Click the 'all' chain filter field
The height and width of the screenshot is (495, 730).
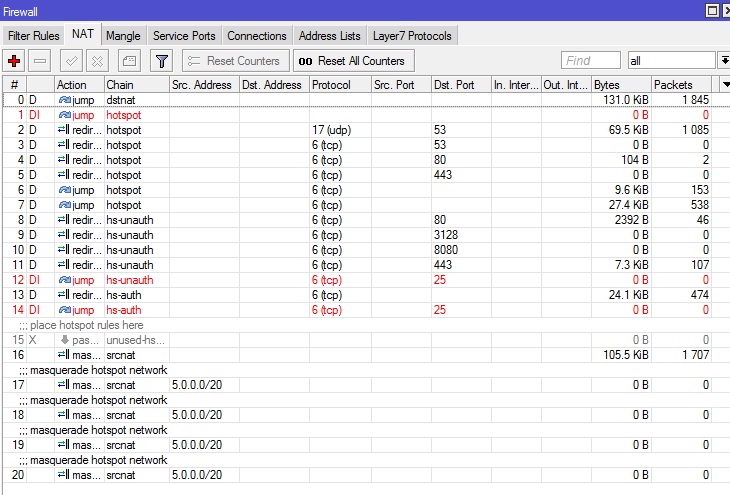pyautogui.click(x=671, y=61)
